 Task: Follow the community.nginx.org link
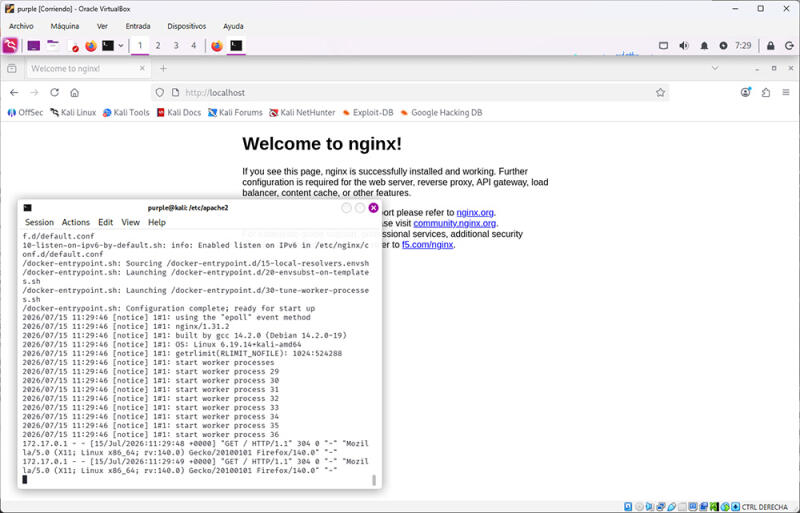[x=455, y=223]
